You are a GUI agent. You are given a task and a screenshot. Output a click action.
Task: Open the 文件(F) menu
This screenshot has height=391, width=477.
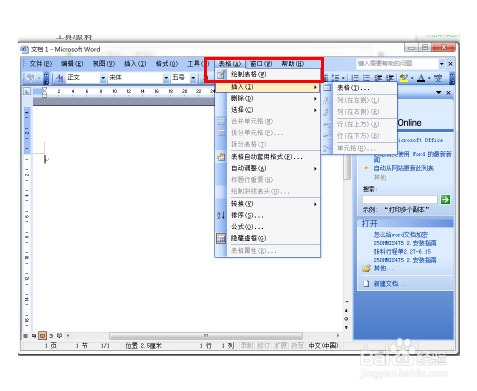(41, 63)
